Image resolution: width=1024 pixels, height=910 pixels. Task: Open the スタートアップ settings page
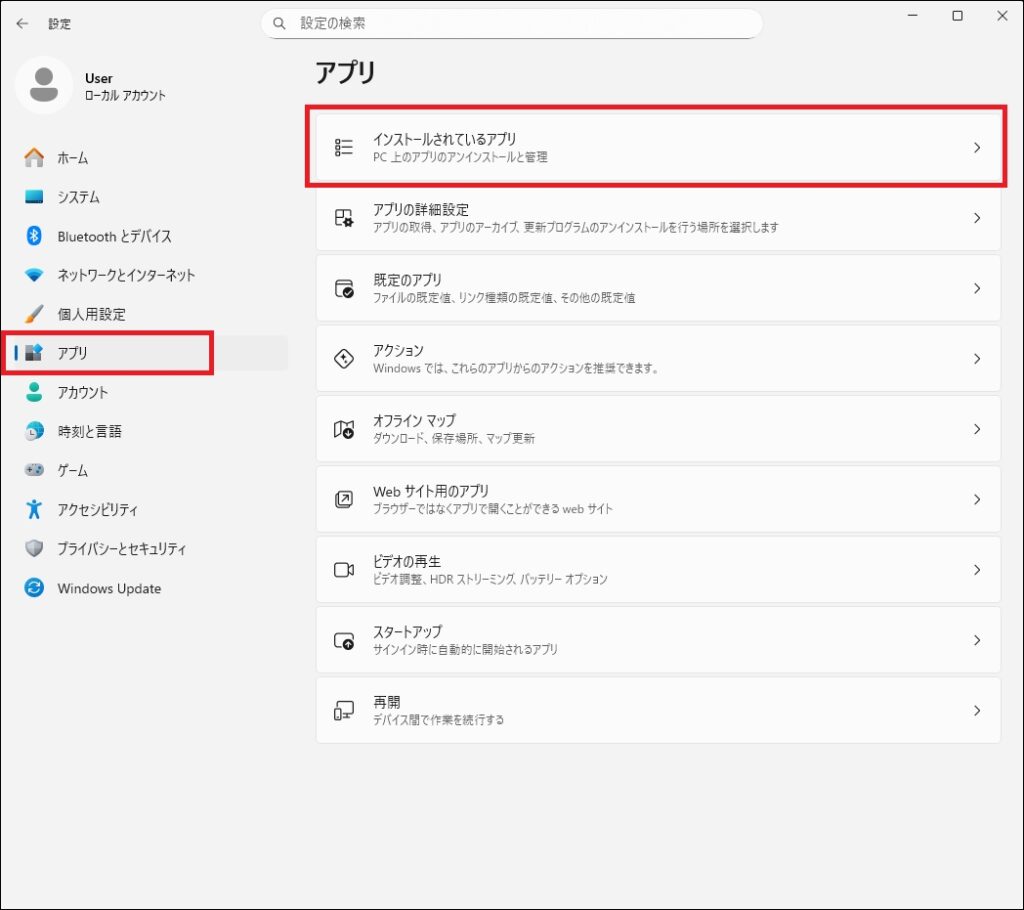(657, 639)
